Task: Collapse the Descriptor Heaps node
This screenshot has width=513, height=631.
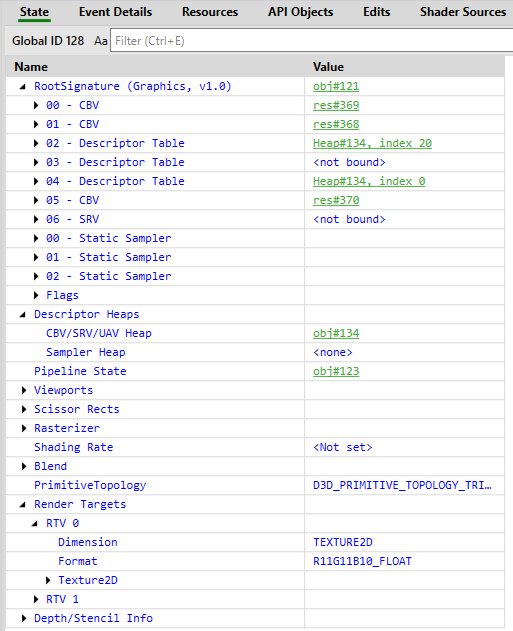Action: click(23, 314)
